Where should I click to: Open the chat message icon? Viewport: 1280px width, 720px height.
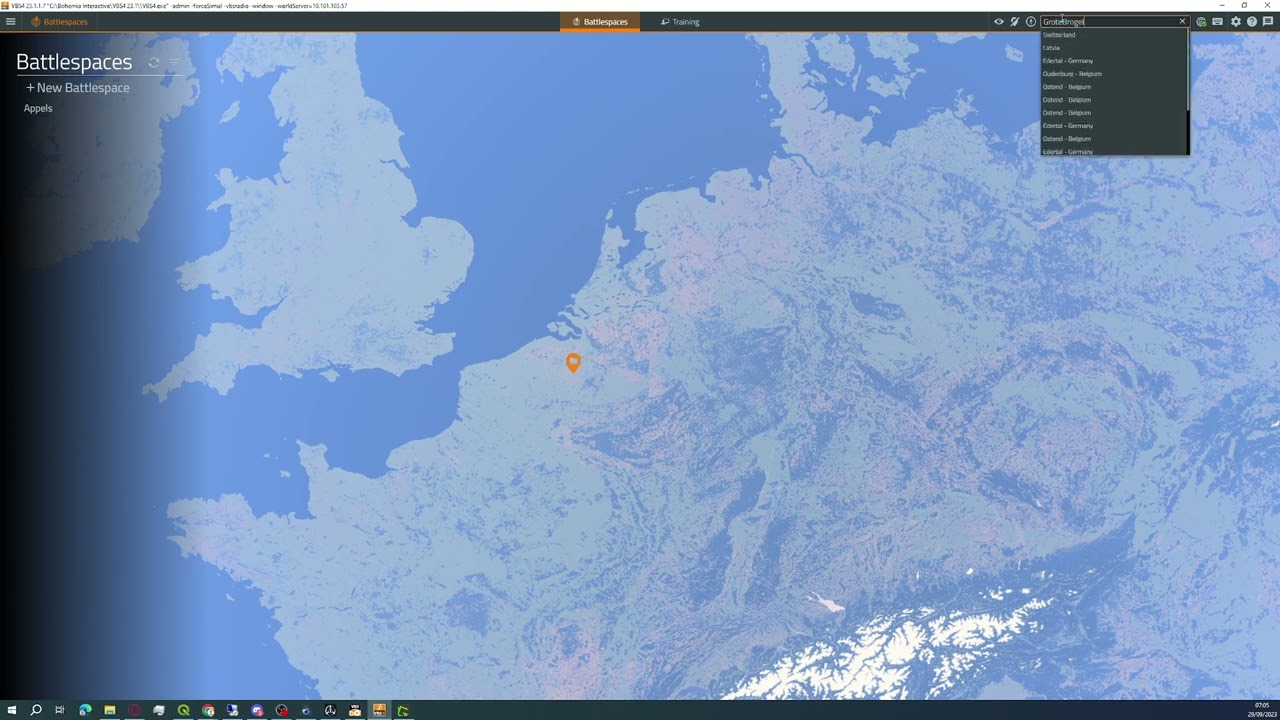1267,21
